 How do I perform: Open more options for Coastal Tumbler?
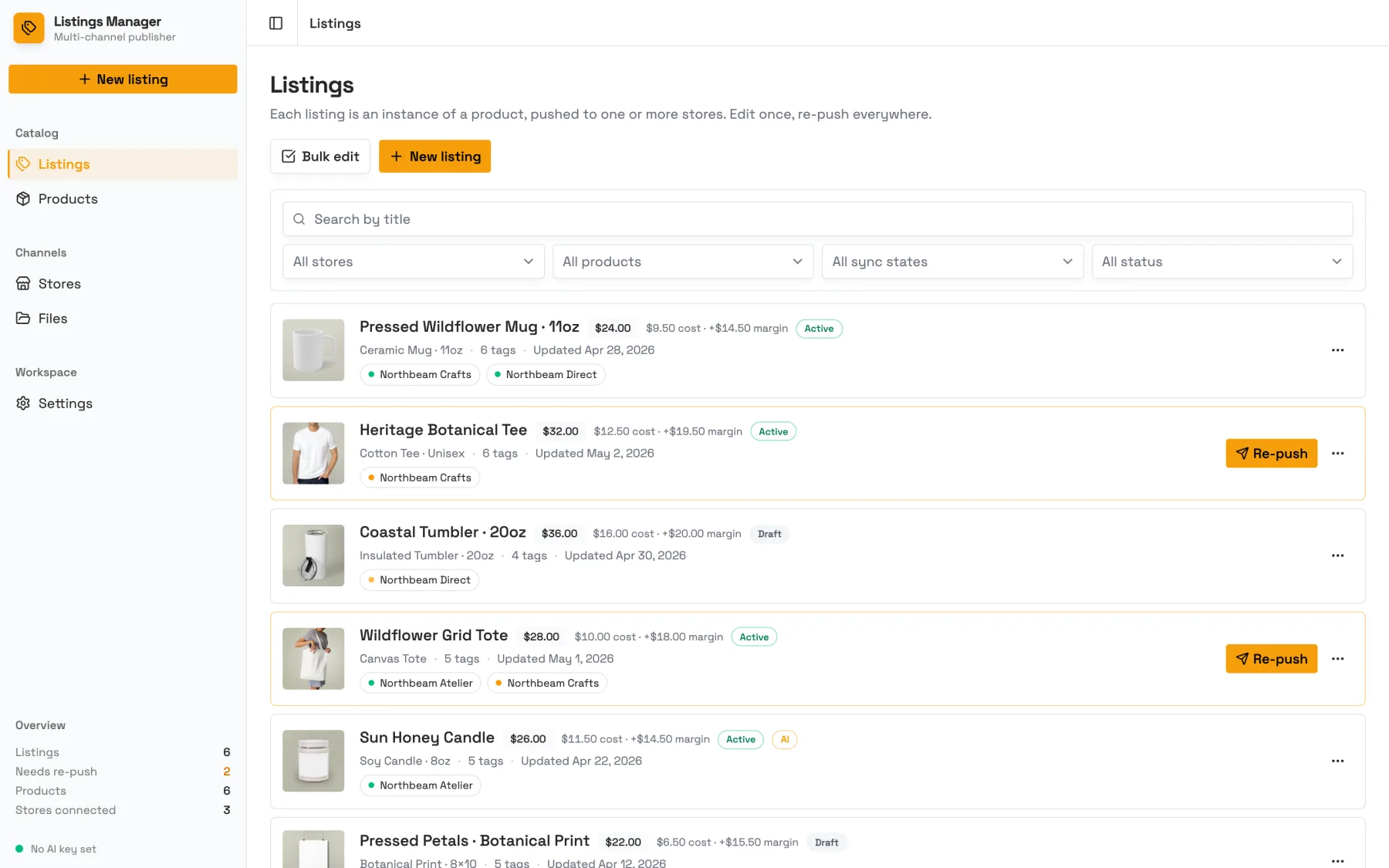1337,556
